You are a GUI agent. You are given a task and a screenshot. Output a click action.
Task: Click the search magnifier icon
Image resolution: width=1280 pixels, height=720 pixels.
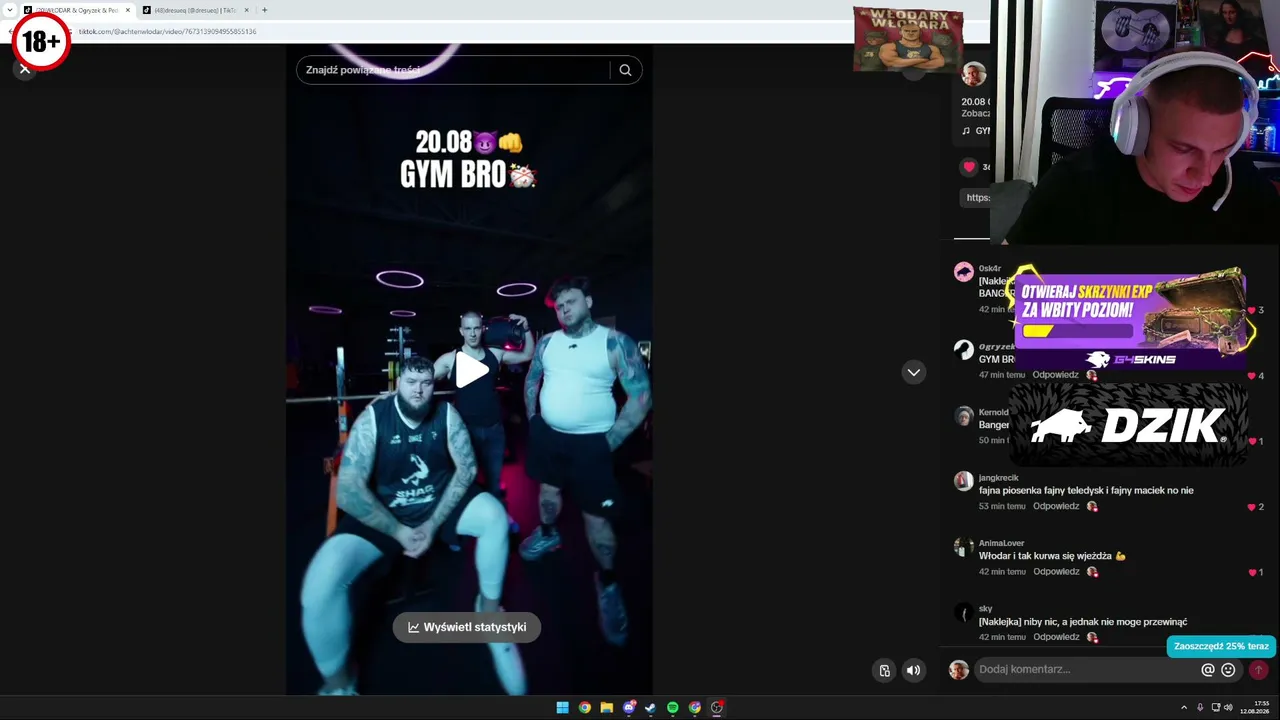pyautogui.click(x=625, y=70)
